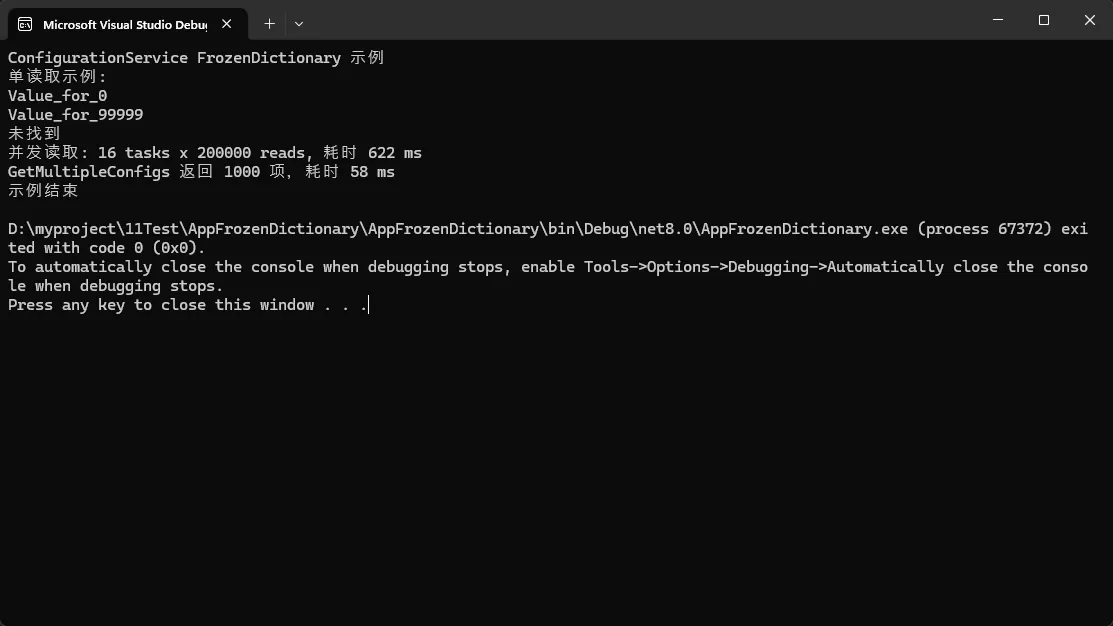Screen dimensions: 1113x626
Task: Click the "未找到" output line
Action: tap(34, 134)
